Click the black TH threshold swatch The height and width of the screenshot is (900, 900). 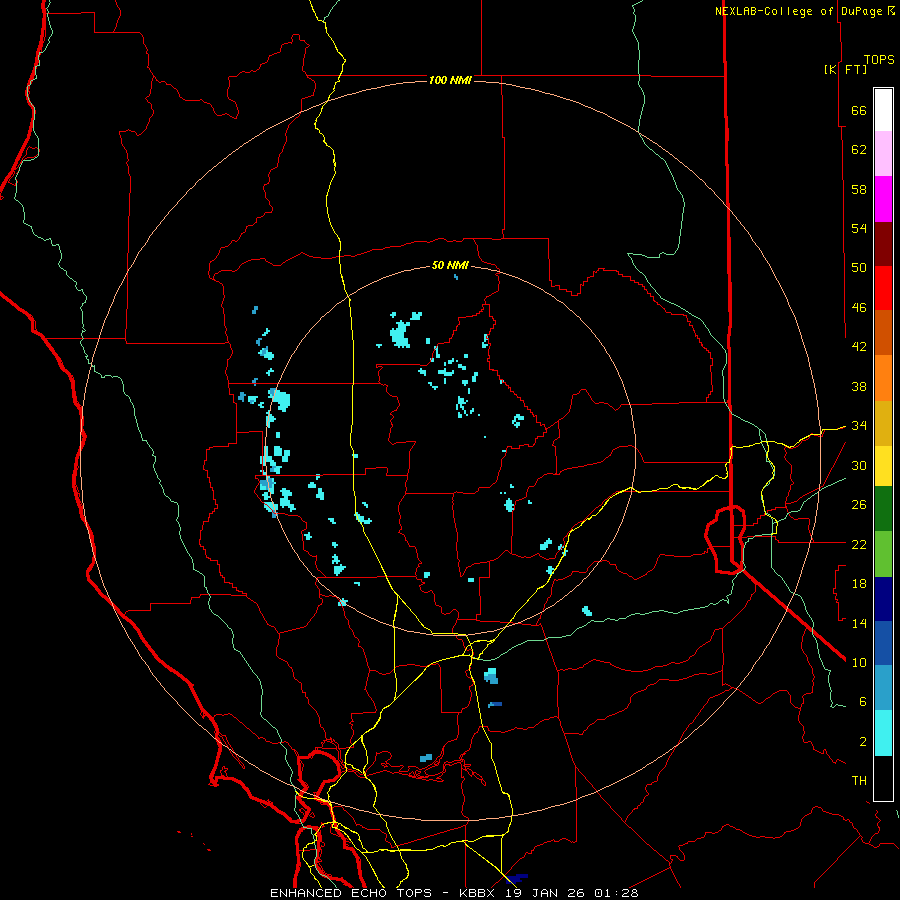pos(883,778)
